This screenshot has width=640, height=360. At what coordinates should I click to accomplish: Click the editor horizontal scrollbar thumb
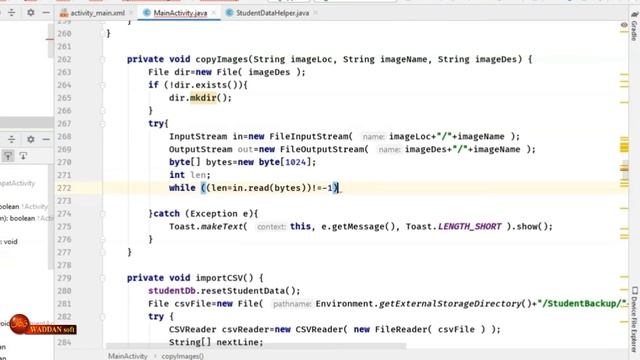click(256, 346)
